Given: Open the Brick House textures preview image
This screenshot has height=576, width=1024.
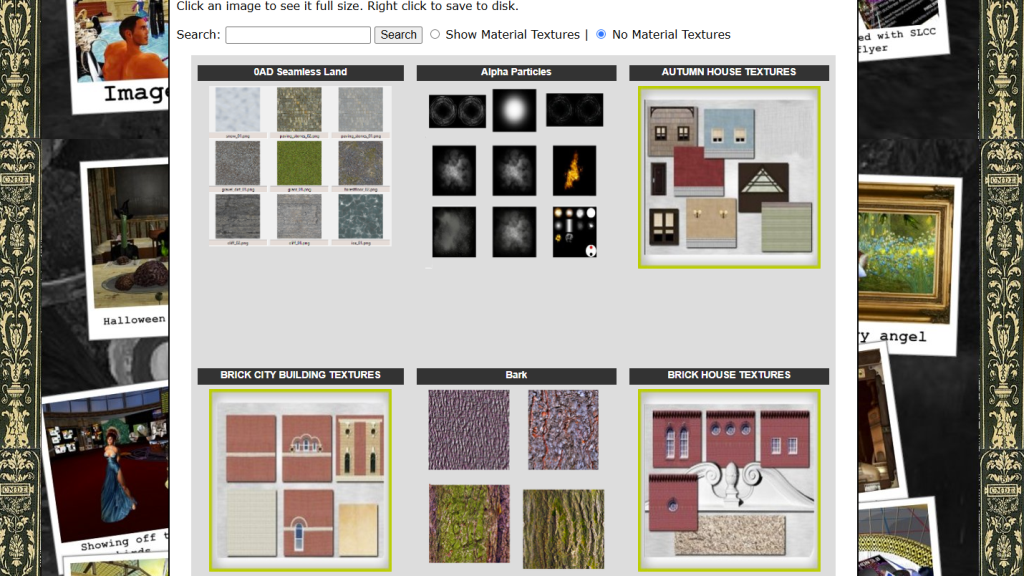Looking at the screenshot, I should pyautogui.click(x=729, y=480).
